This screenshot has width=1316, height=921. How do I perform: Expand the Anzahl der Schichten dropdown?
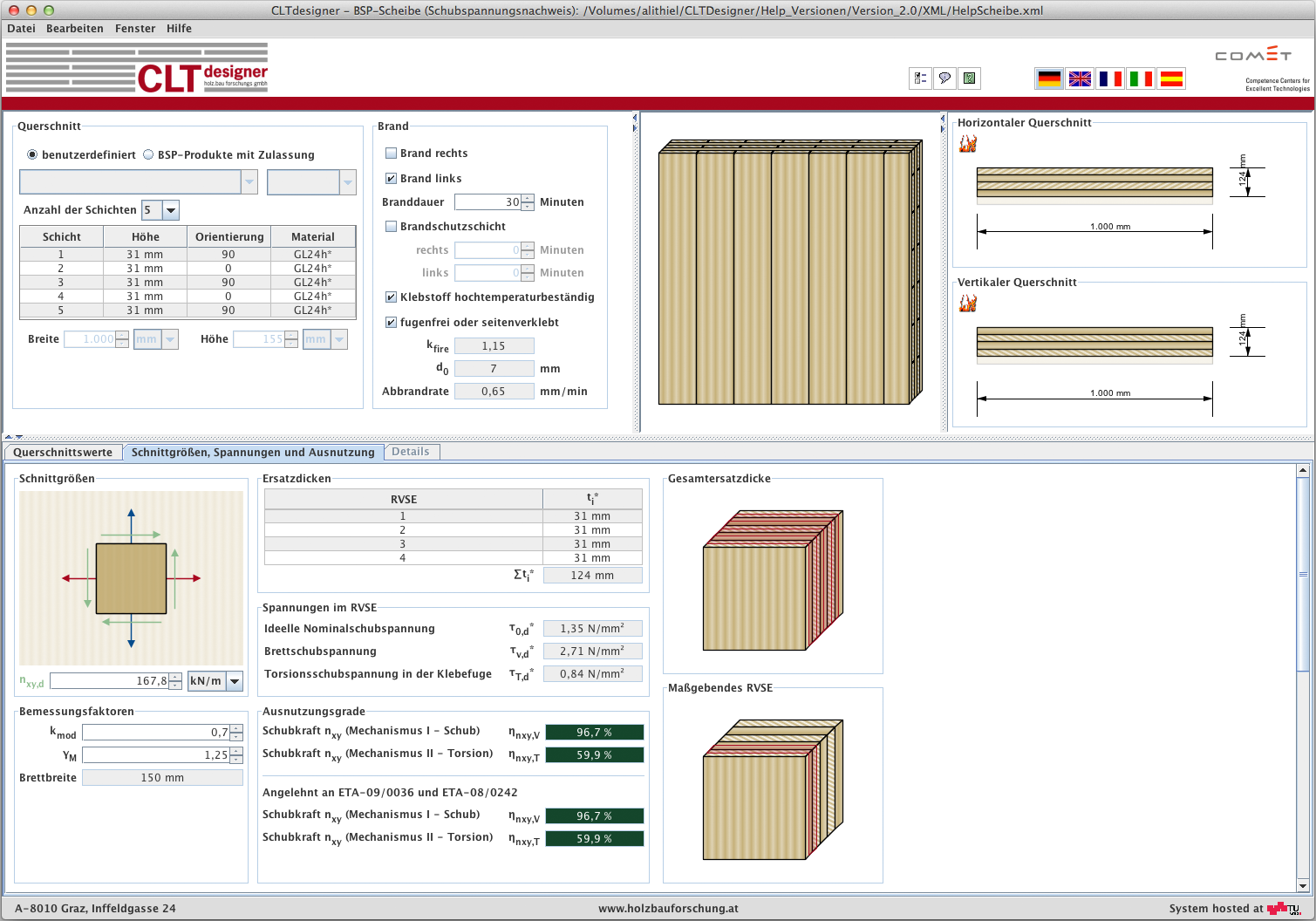click(171, 210)
